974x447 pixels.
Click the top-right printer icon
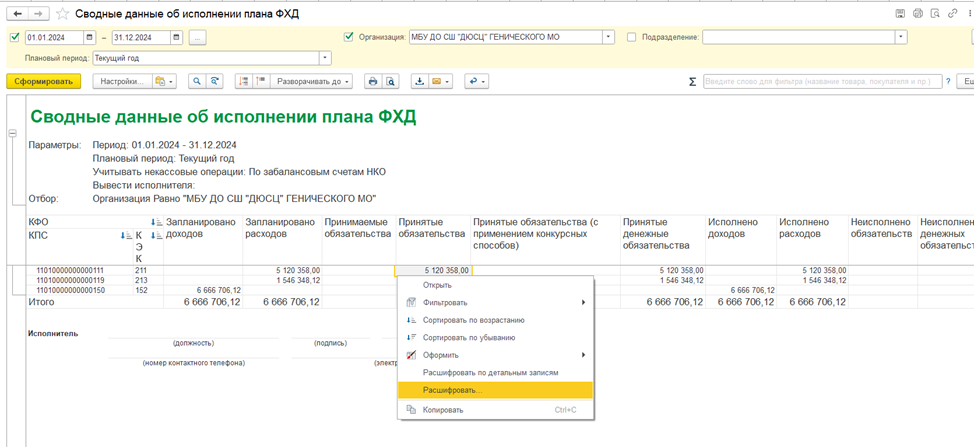[x=917, y=14]
